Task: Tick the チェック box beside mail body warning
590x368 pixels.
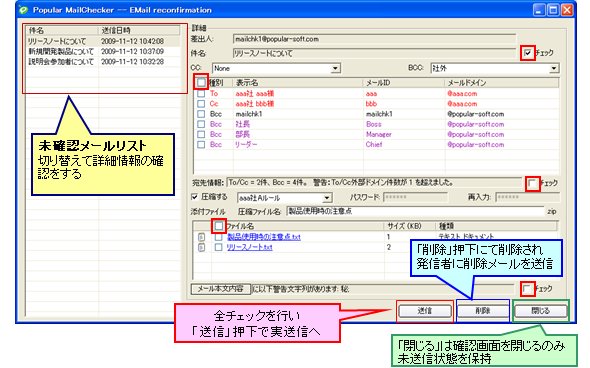Action: [527, 289]
